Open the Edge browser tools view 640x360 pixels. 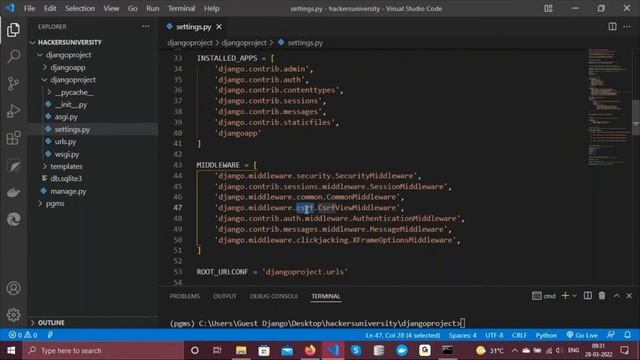[x=13, y=220]
